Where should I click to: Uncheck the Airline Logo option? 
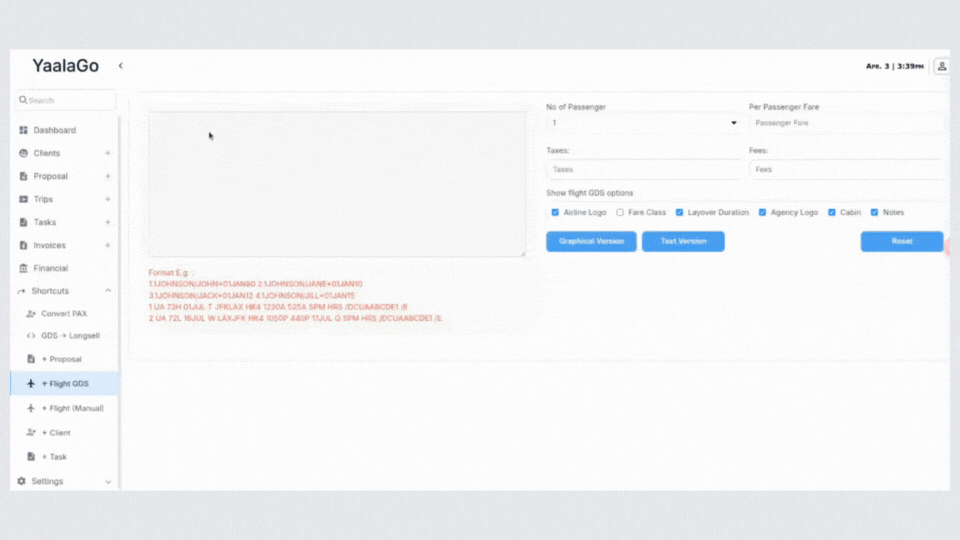pos(555,212)
